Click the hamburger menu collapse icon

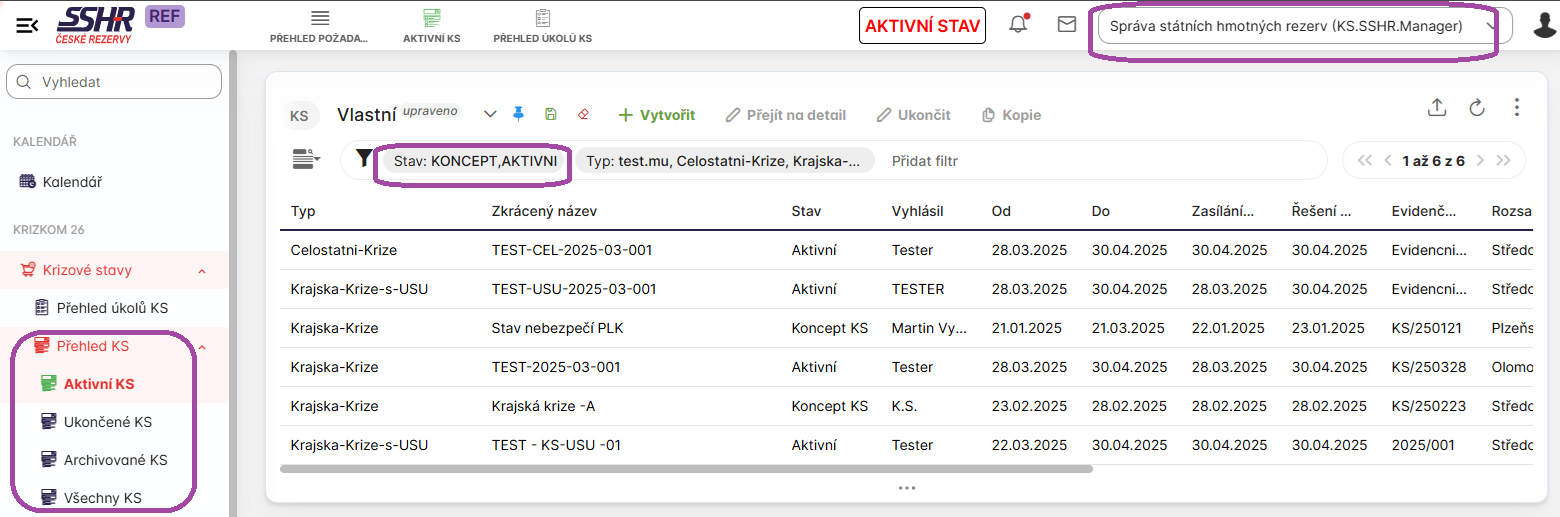pos(27,26)
